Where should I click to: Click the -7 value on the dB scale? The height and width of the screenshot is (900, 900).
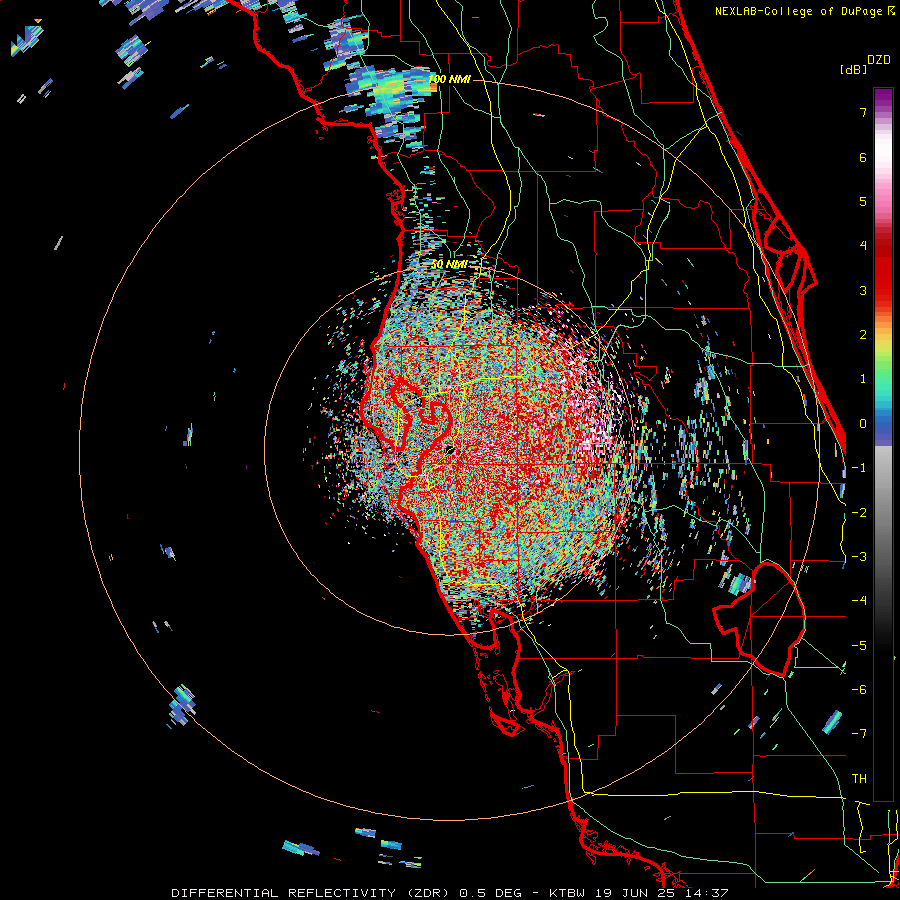(859, 734)
